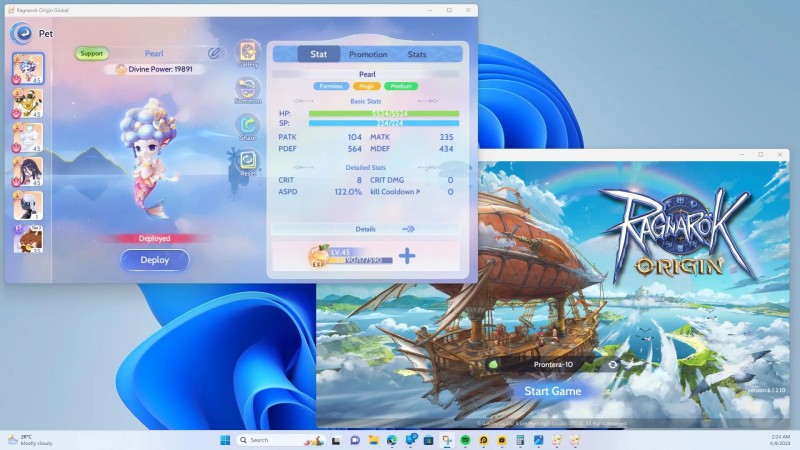Screen dimensions: 800x450
Task: Open the pet Summon menu
Action: tap(247, 90)
